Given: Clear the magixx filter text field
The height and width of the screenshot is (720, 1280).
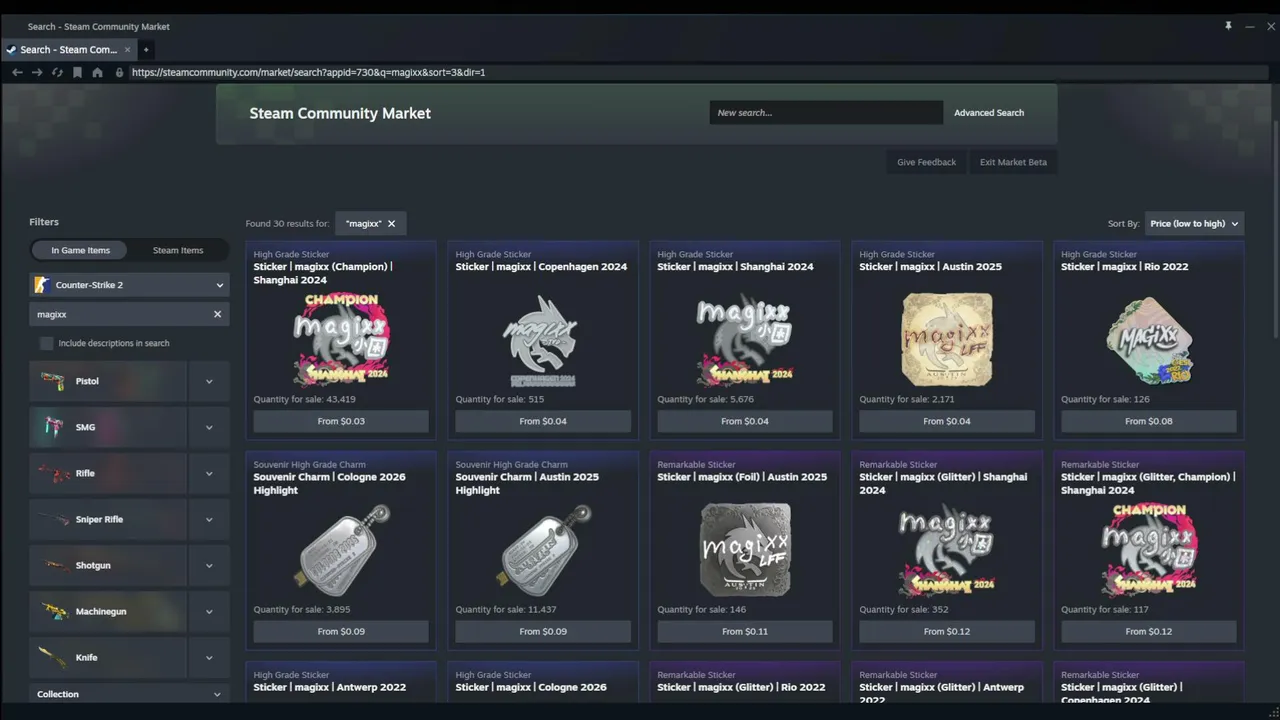Looking at the screenshot, I should 217,314.
